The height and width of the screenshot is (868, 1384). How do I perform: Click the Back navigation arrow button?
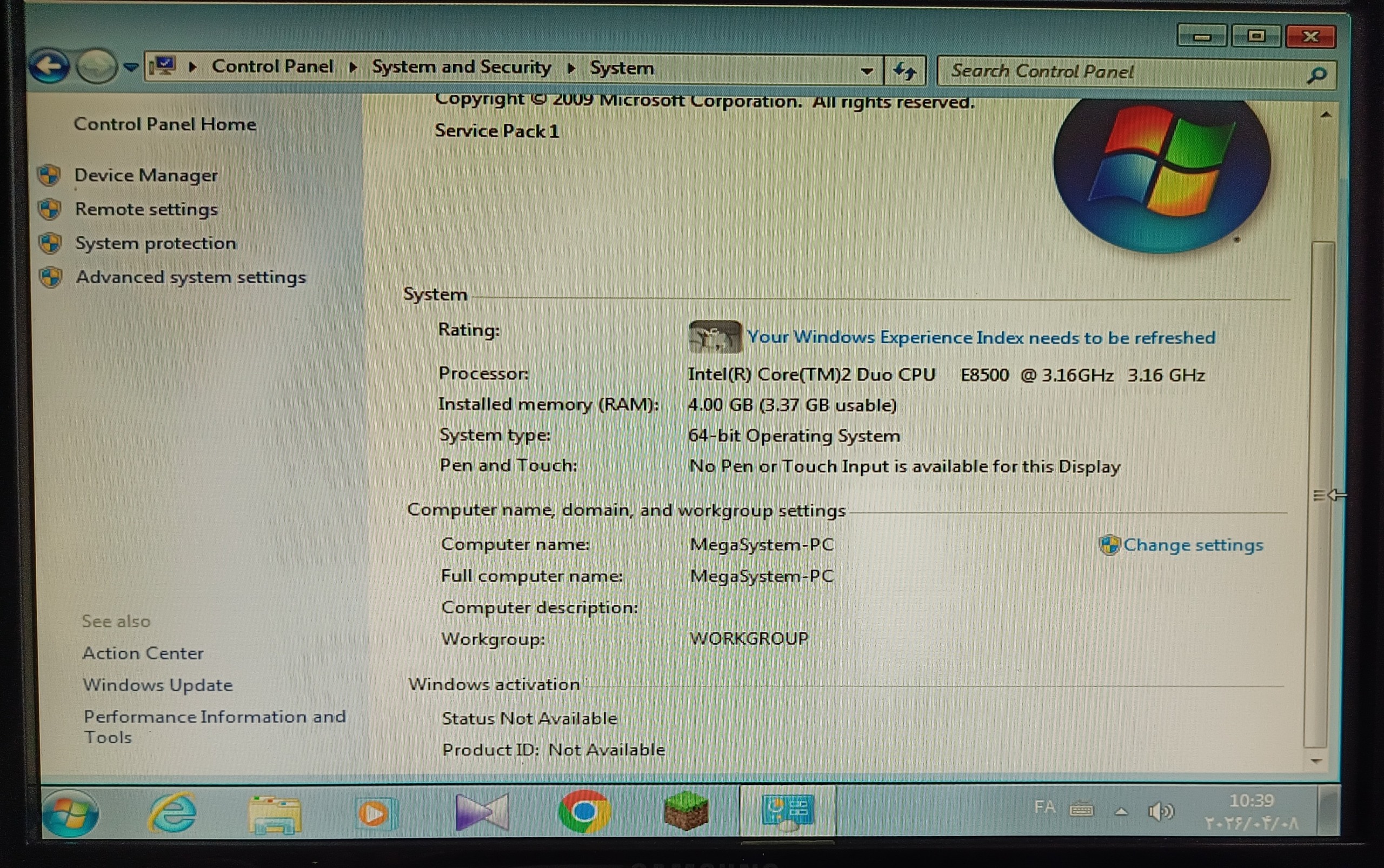coord(50,66)
